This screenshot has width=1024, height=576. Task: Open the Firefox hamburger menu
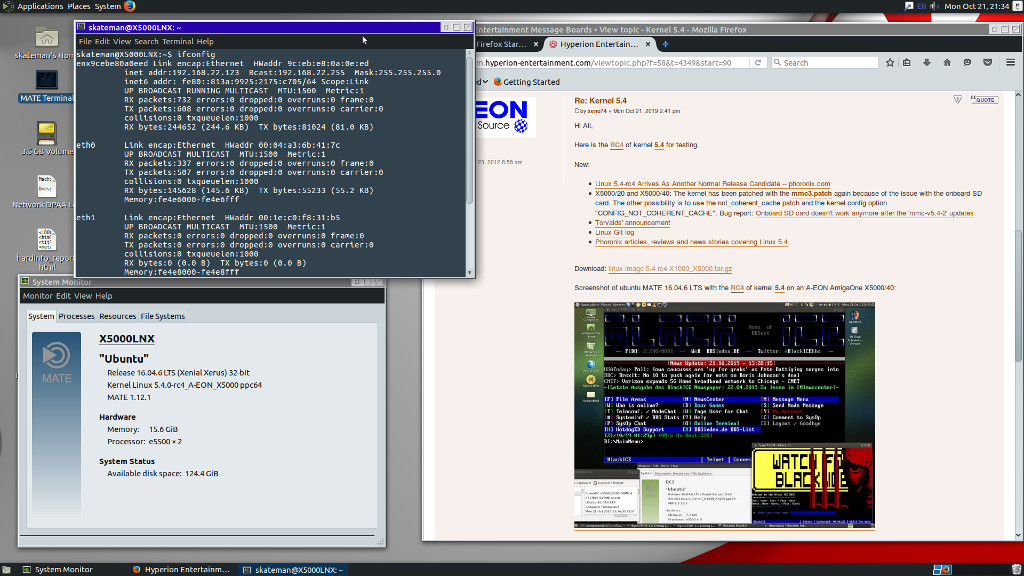point(1010,63)
